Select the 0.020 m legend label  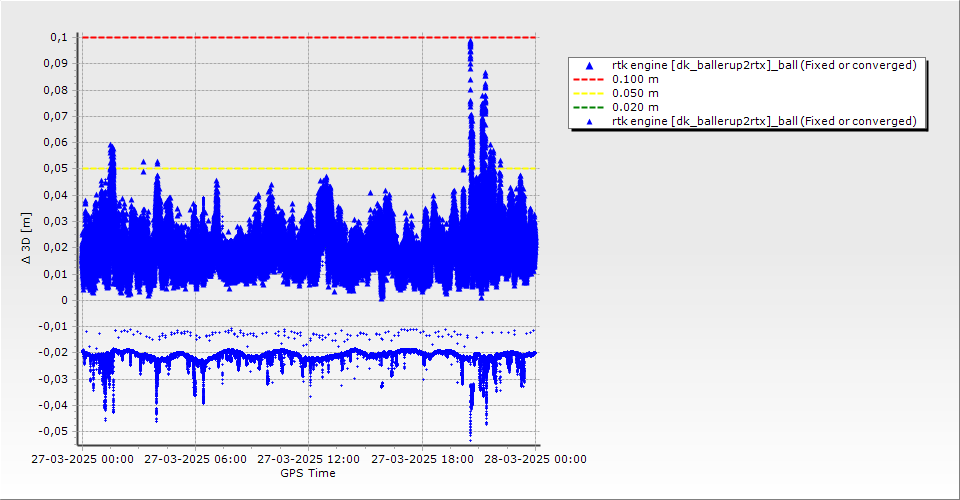pos(636,107)
